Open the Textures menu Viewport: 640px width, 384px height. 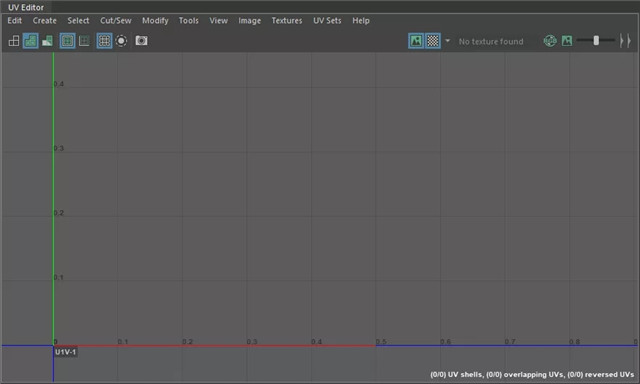(287, 20)
